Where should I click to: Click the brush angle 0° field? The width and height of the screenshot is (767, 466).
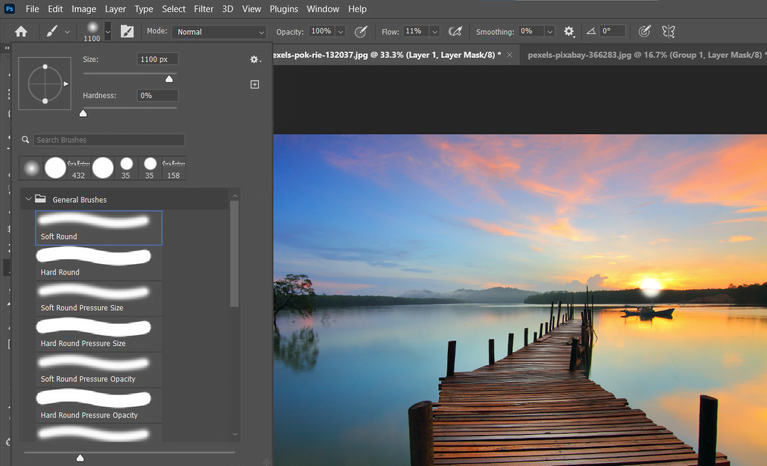pyautogui.click(x=612, y=31)
